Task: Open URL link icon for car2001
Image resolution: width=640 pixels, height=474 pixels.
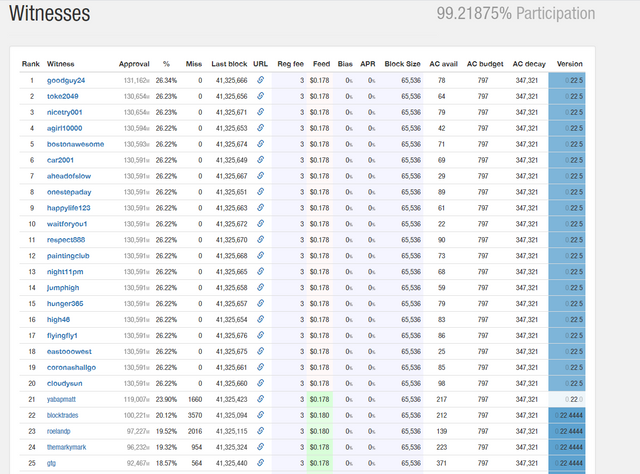Action: (260, 160)
